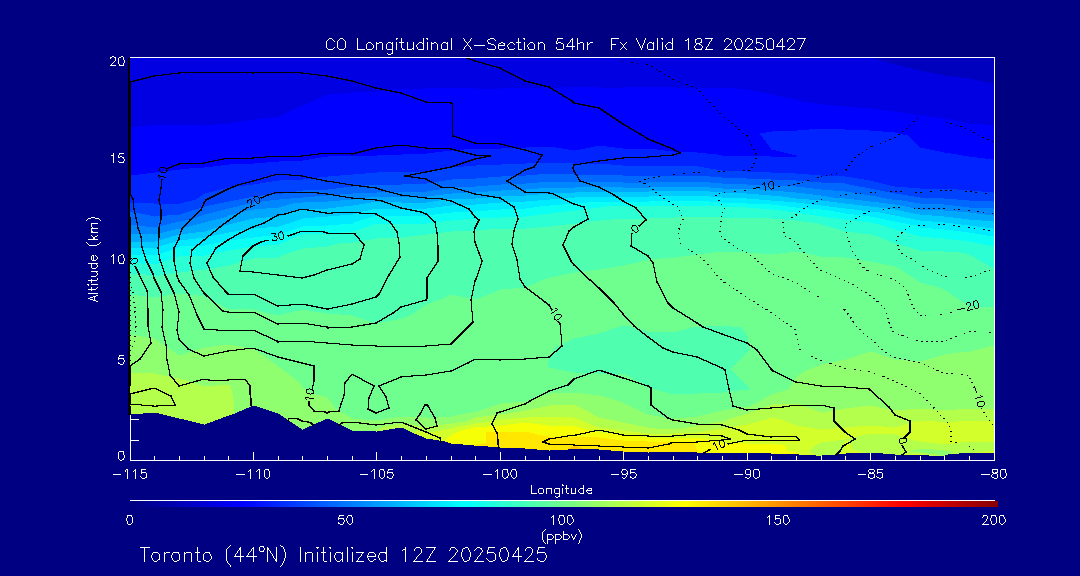The width and height of the screenshot is (1080, 576).
Task: Click the CO ppbv color scale bar
Action: [563, 504]
